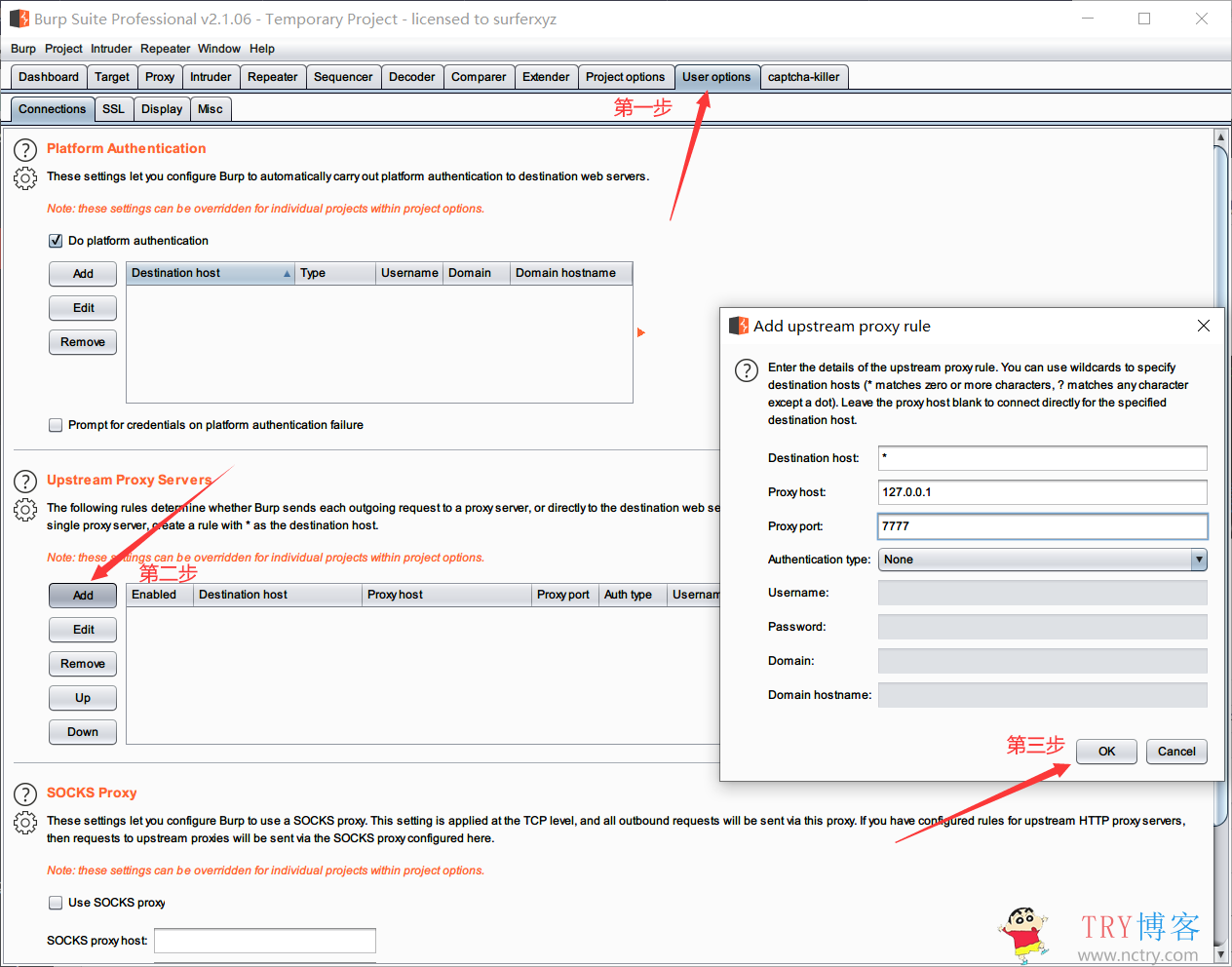
Task: Click the Auth type column header
Action: click(x=633, y=595)
